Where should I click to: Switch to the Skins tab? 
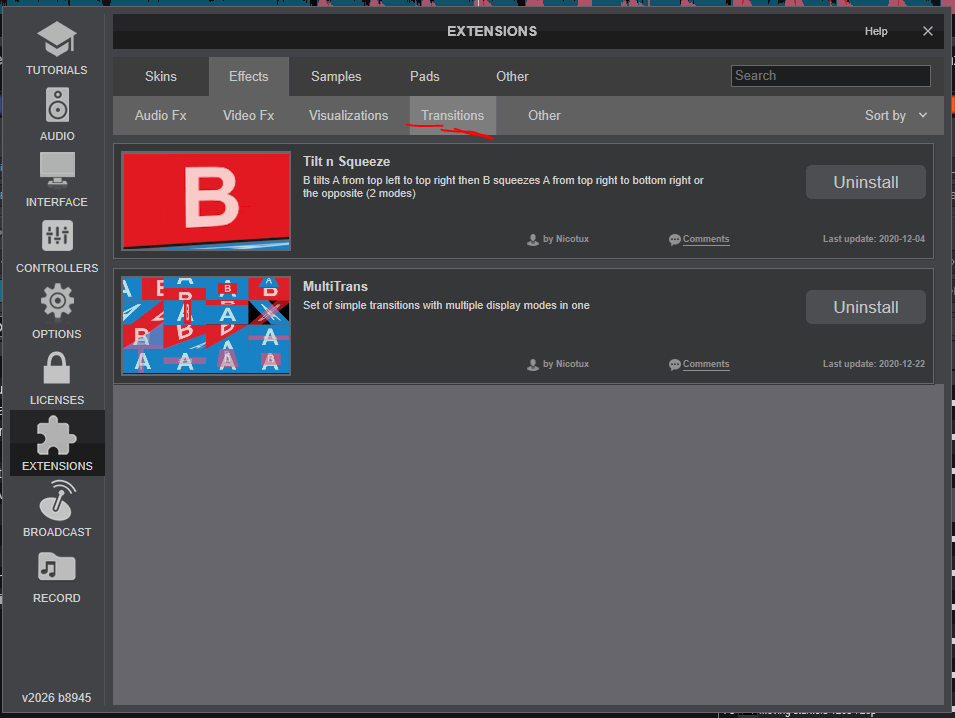161,77
